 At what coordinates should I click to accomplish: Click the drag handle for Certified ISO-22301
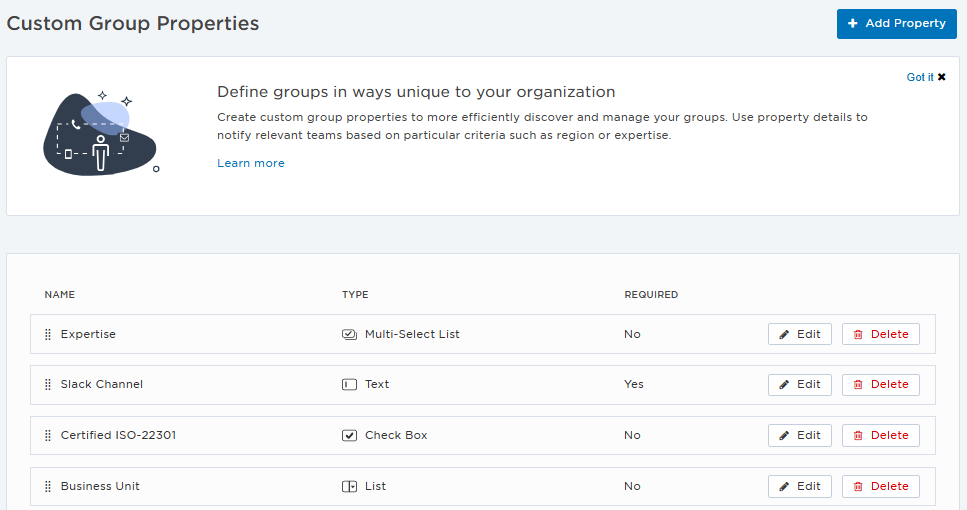(x=48, y=436)
